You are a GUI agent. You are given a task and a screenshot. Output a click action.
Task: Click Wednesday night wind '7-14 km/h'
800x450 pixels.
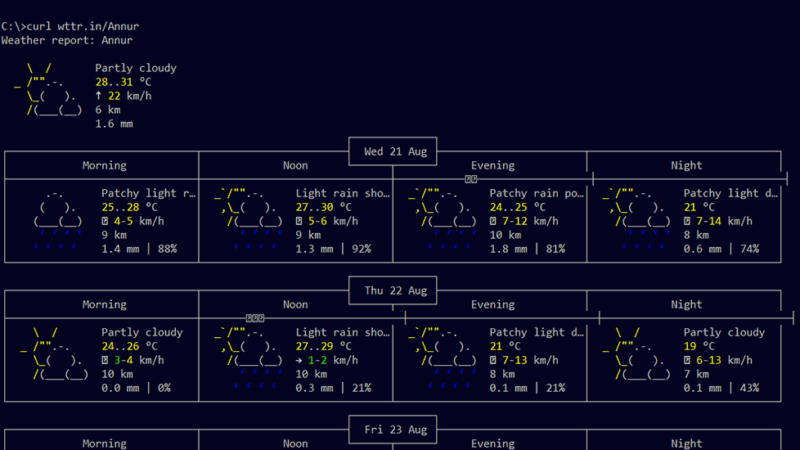(724, 221)
